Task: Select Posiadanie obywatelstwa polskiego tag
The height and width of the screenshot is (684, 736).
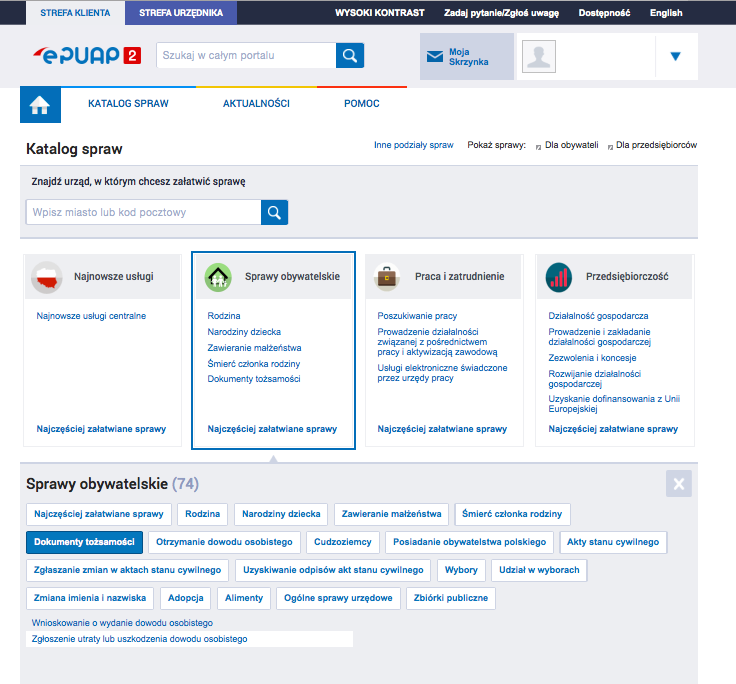Action: [x=469, y=542]
